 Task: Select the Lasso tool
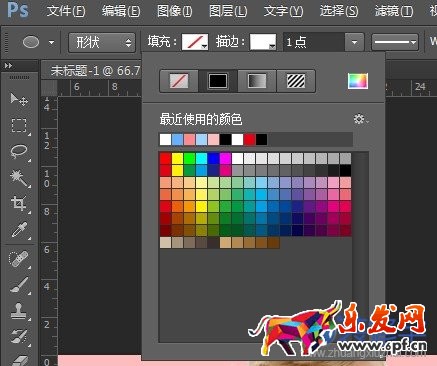(19, 151)
